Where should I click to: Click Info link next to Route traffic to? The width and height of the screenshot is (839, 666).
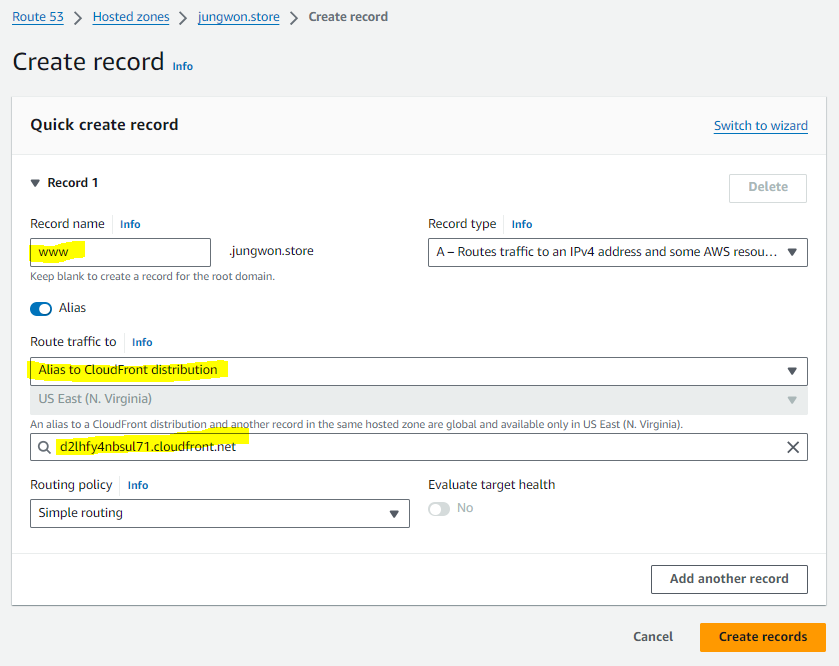pyautogui.click(x=142, y=342)
